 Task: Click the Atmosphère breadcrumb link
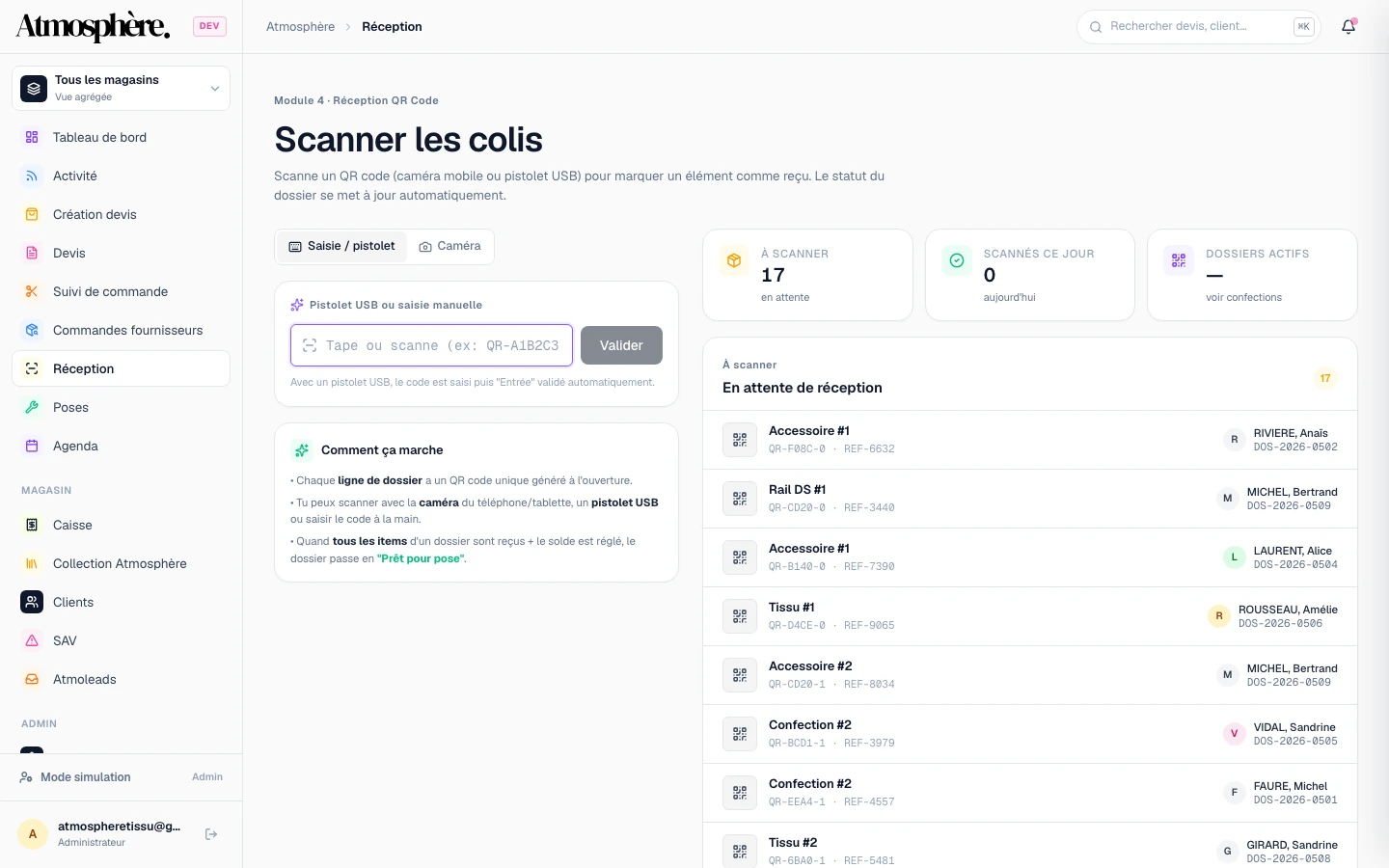coord(301,27)
